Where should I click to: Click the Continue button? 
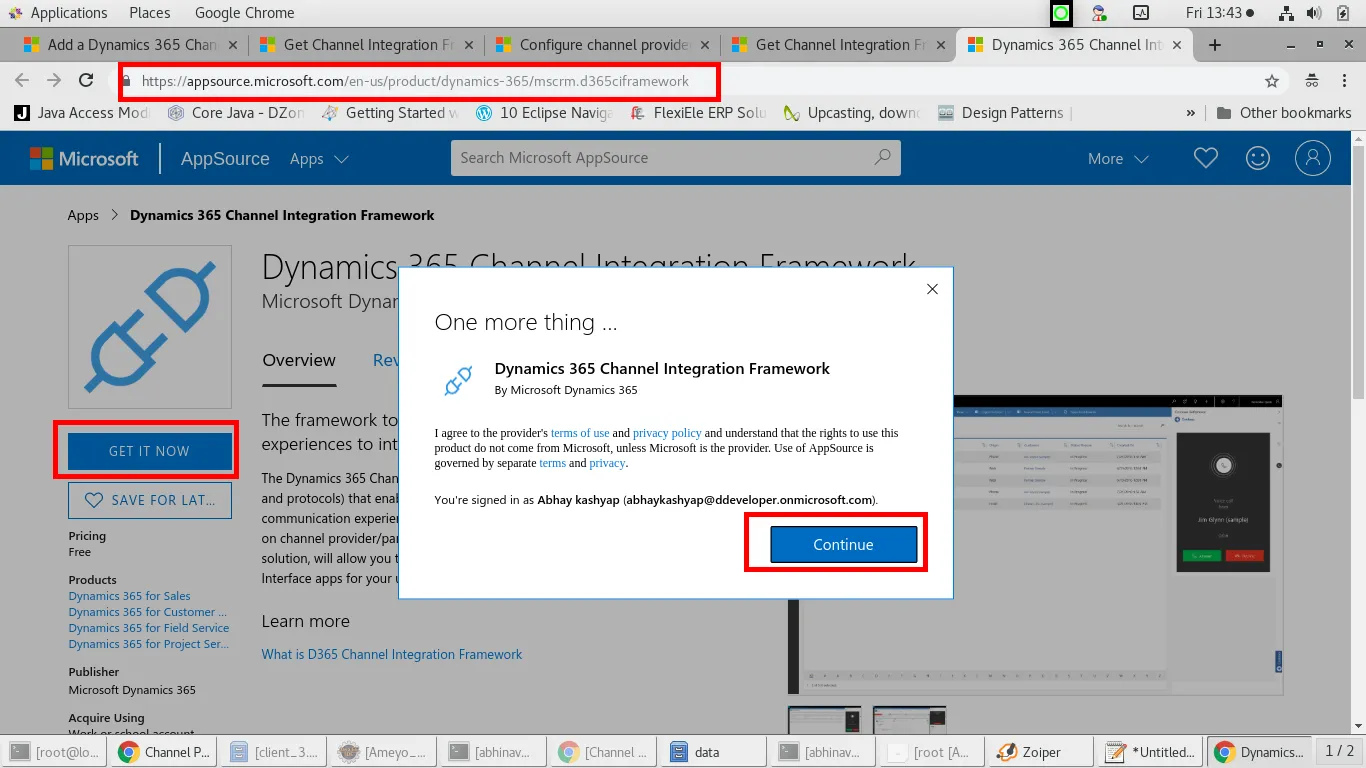coord(843,544)
